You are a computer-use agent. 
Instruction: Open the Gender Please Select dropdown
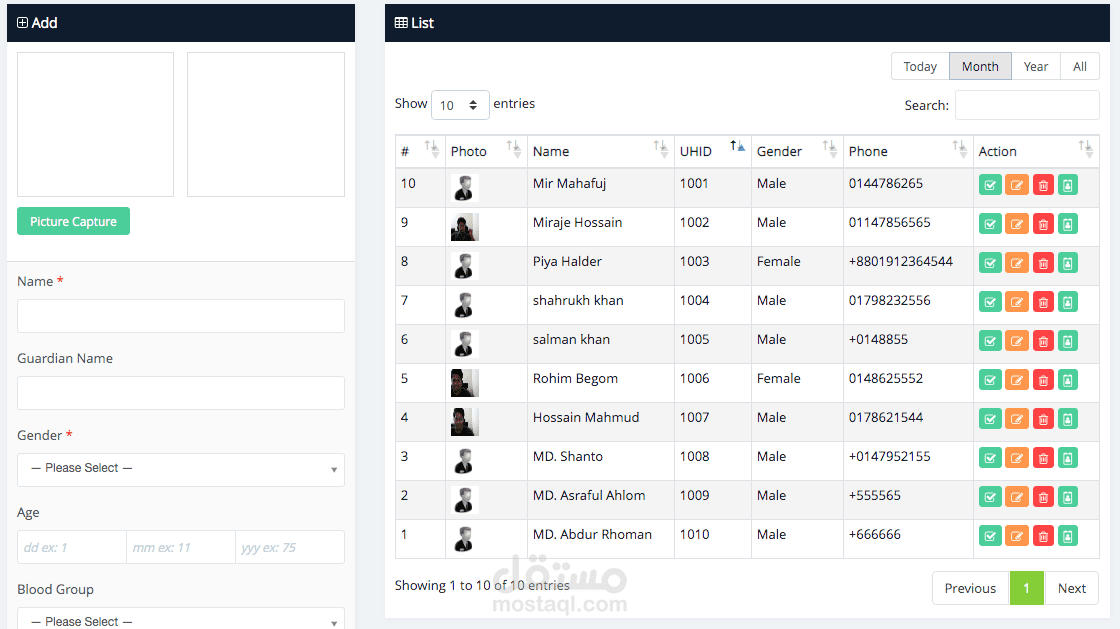click(181, 469)
